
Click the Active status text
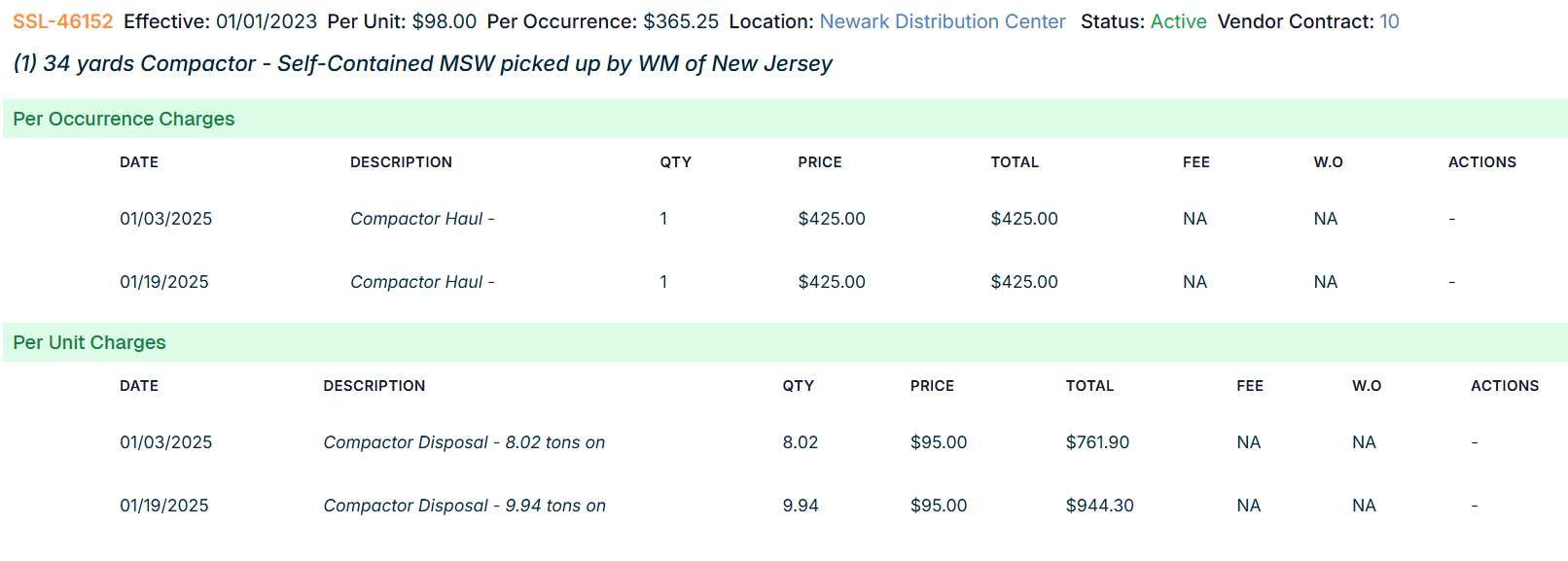[1178, 21]
